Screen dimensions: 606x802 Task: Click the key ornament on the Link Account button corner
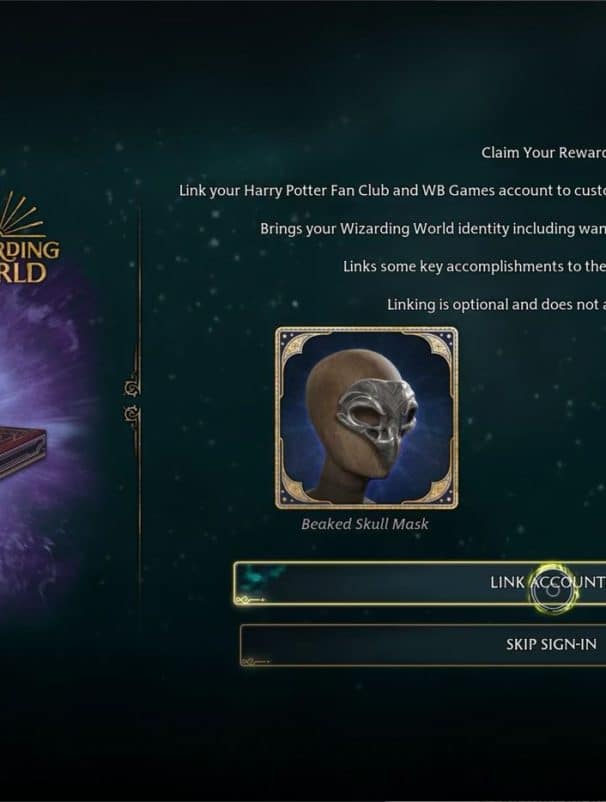(250, 599)
